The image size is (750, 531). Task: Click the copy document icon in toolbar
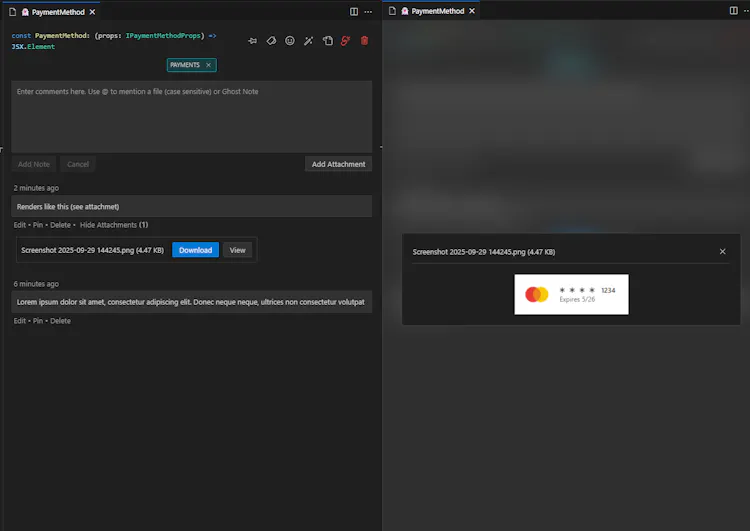[327, 41]
